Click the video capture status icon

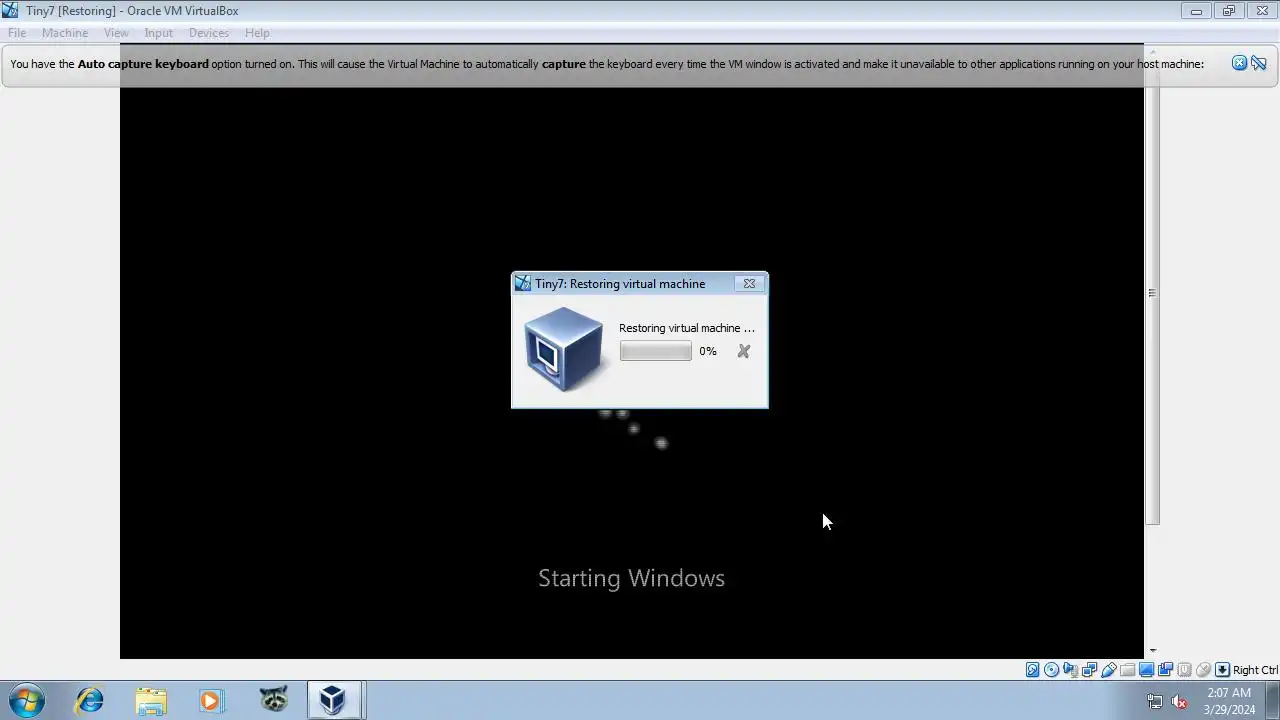tap(1166, 670)
